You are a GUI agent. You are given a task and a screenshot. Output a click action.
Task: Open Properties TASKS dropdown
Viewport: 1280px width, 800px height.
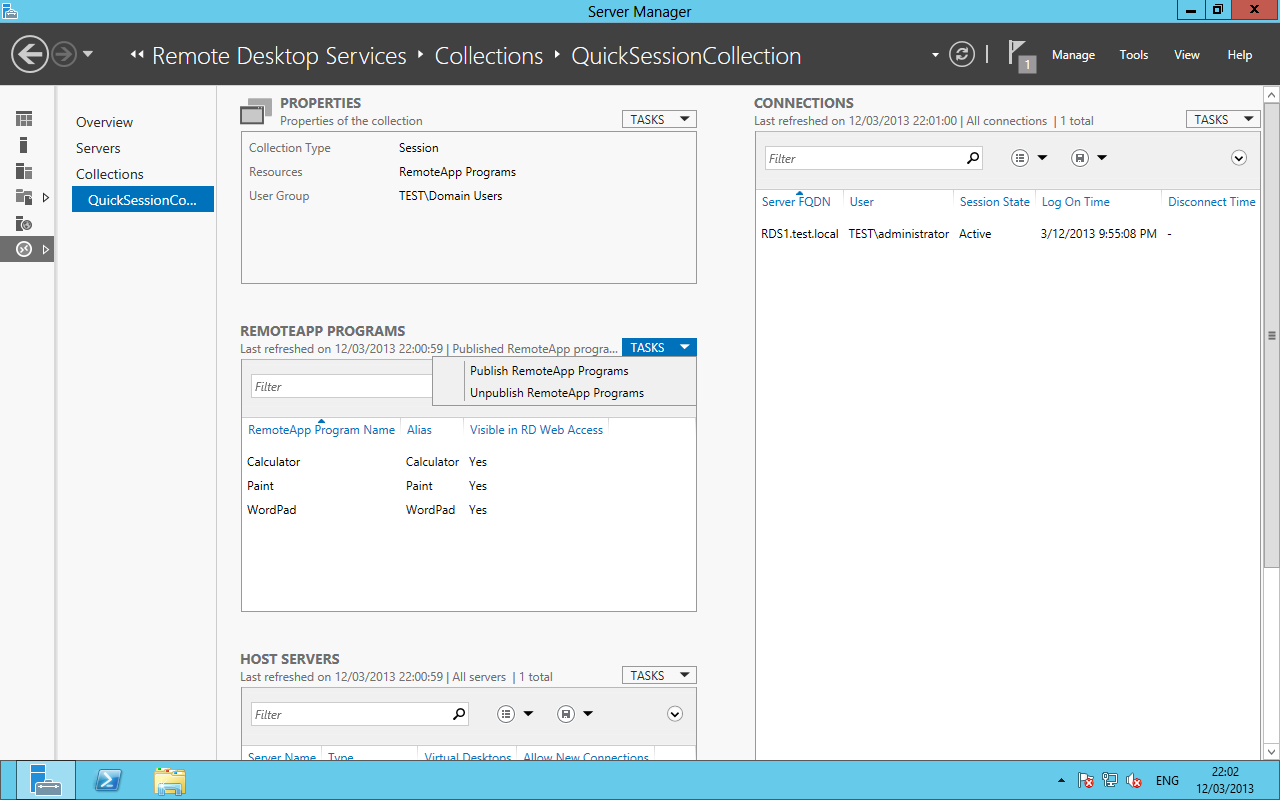tap(659, 119)
